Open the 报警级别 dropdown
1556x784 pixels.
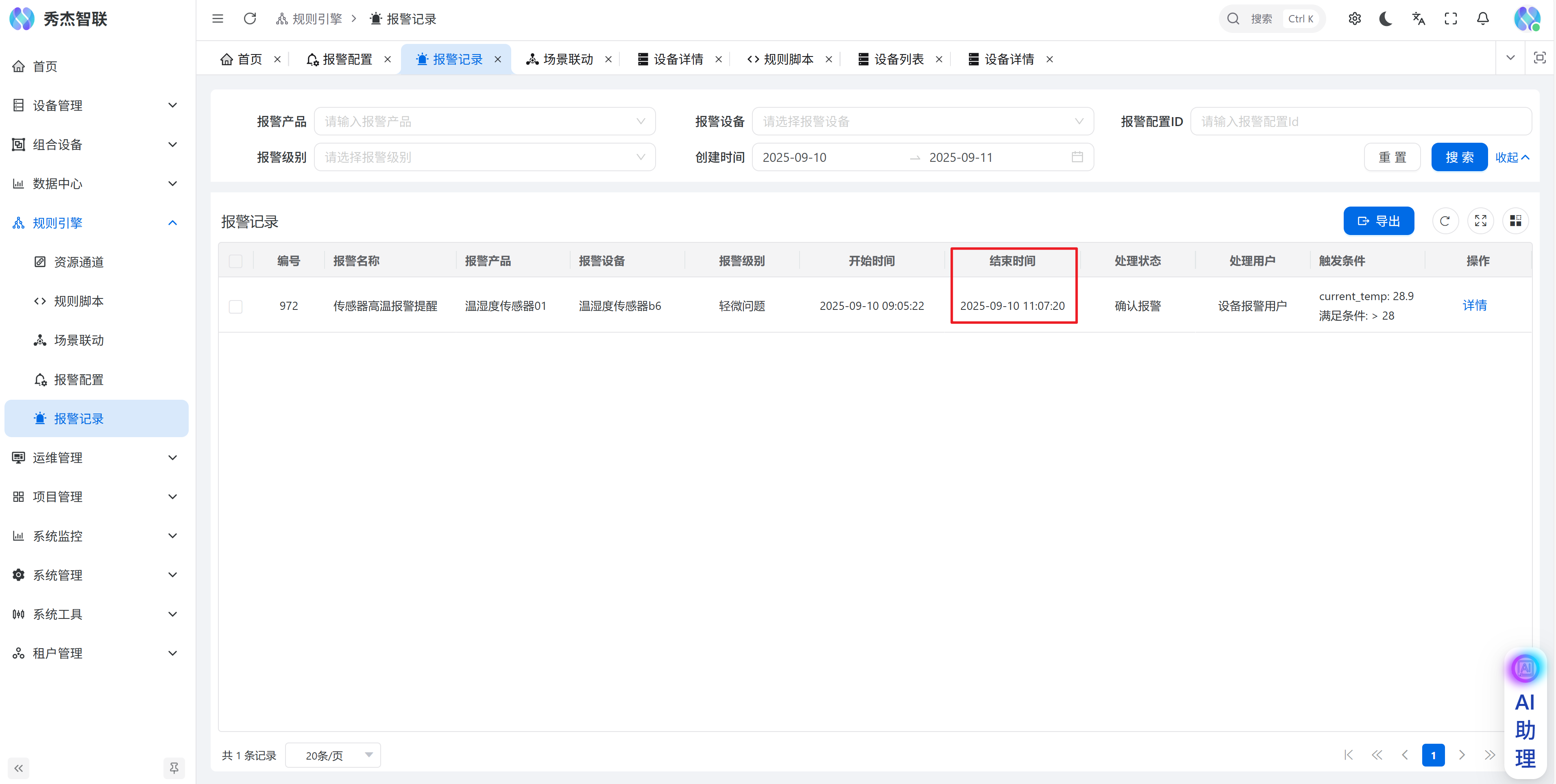484,157
